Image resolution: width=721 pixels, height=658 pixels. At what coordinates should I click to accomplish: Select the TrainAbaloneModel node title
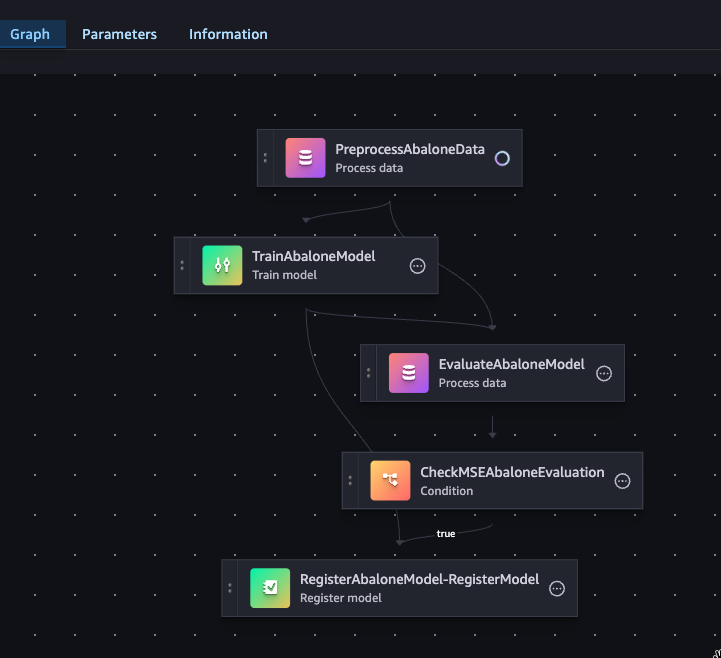314,256
